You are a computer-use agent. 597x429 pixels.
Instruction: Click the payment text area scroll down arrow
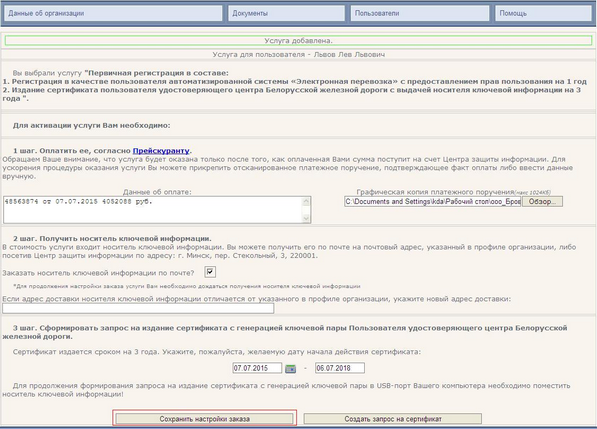tap(306, 218)
